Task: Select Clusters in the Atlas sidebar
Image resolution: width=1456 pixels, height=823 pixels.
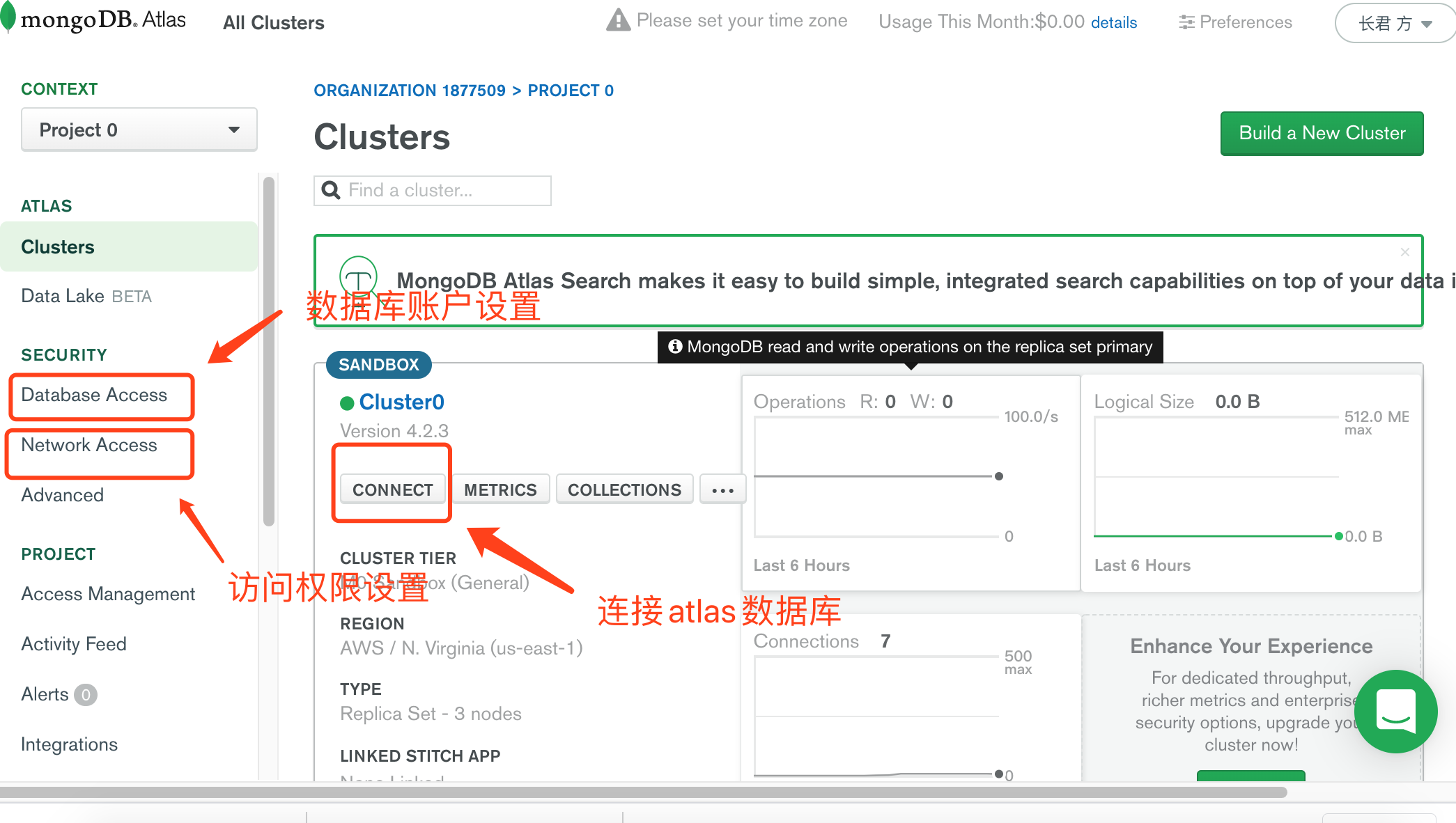Action: tap(129, 246)
